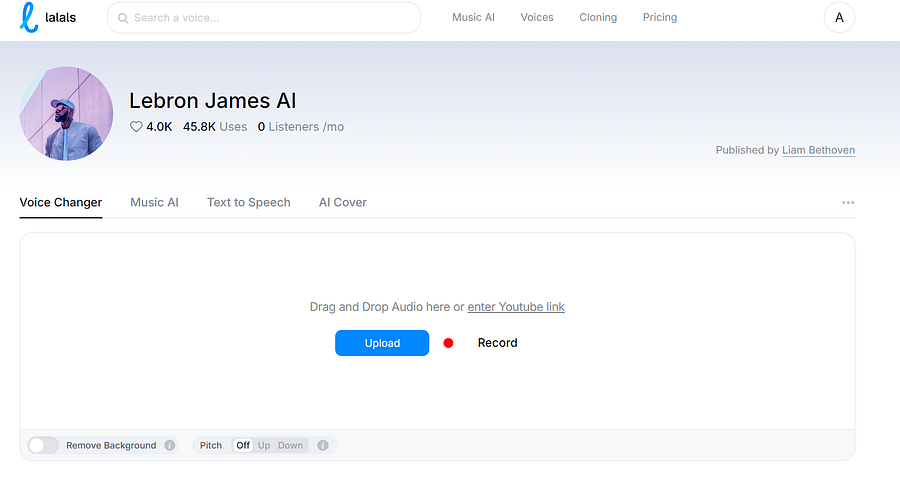The height and width of the screenshot is (477, 900).
Task: Click the Remove Background label
Action: click(x=111, y=445)
